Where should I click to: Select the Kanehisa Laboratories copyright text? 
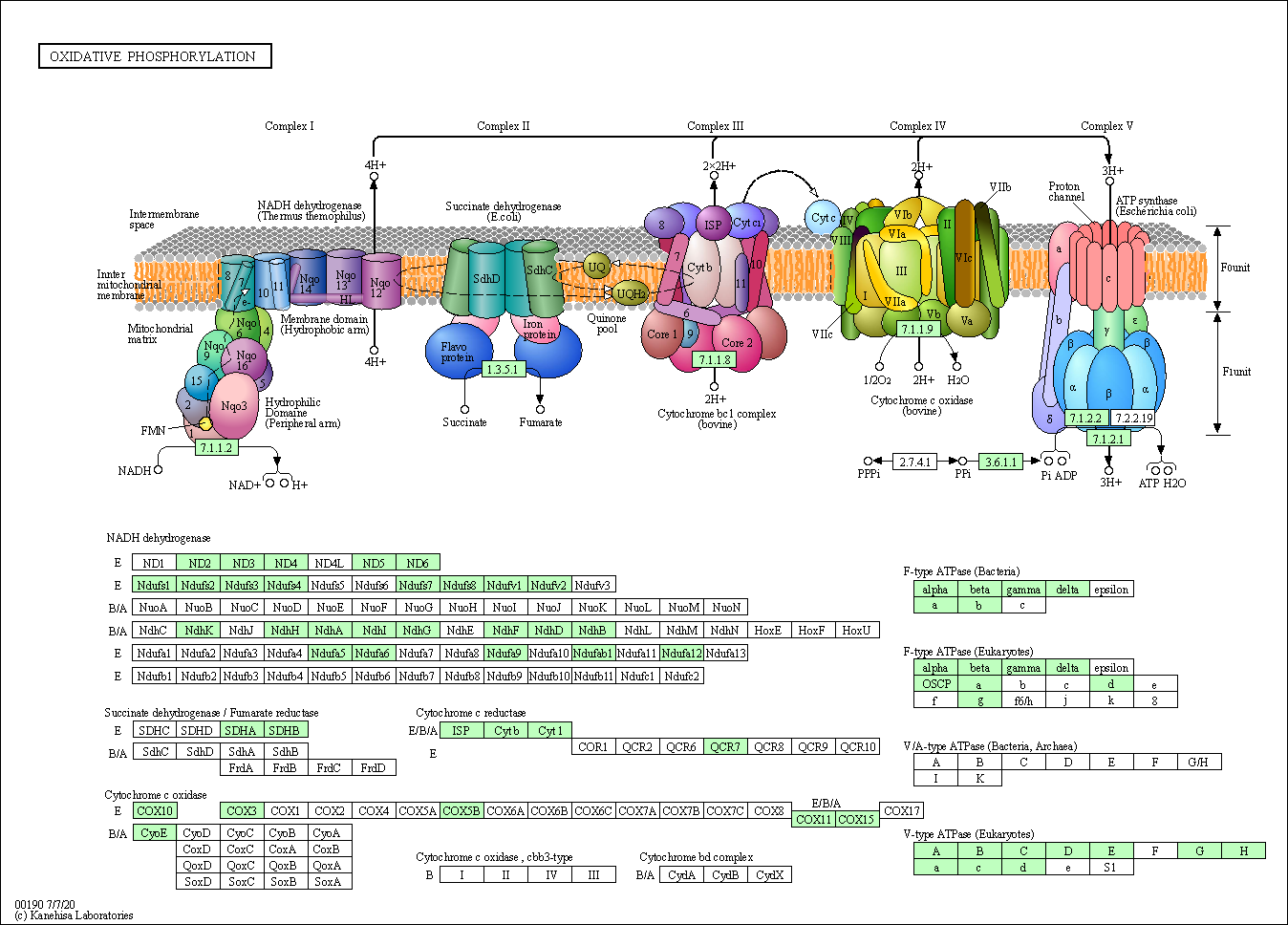74,915
